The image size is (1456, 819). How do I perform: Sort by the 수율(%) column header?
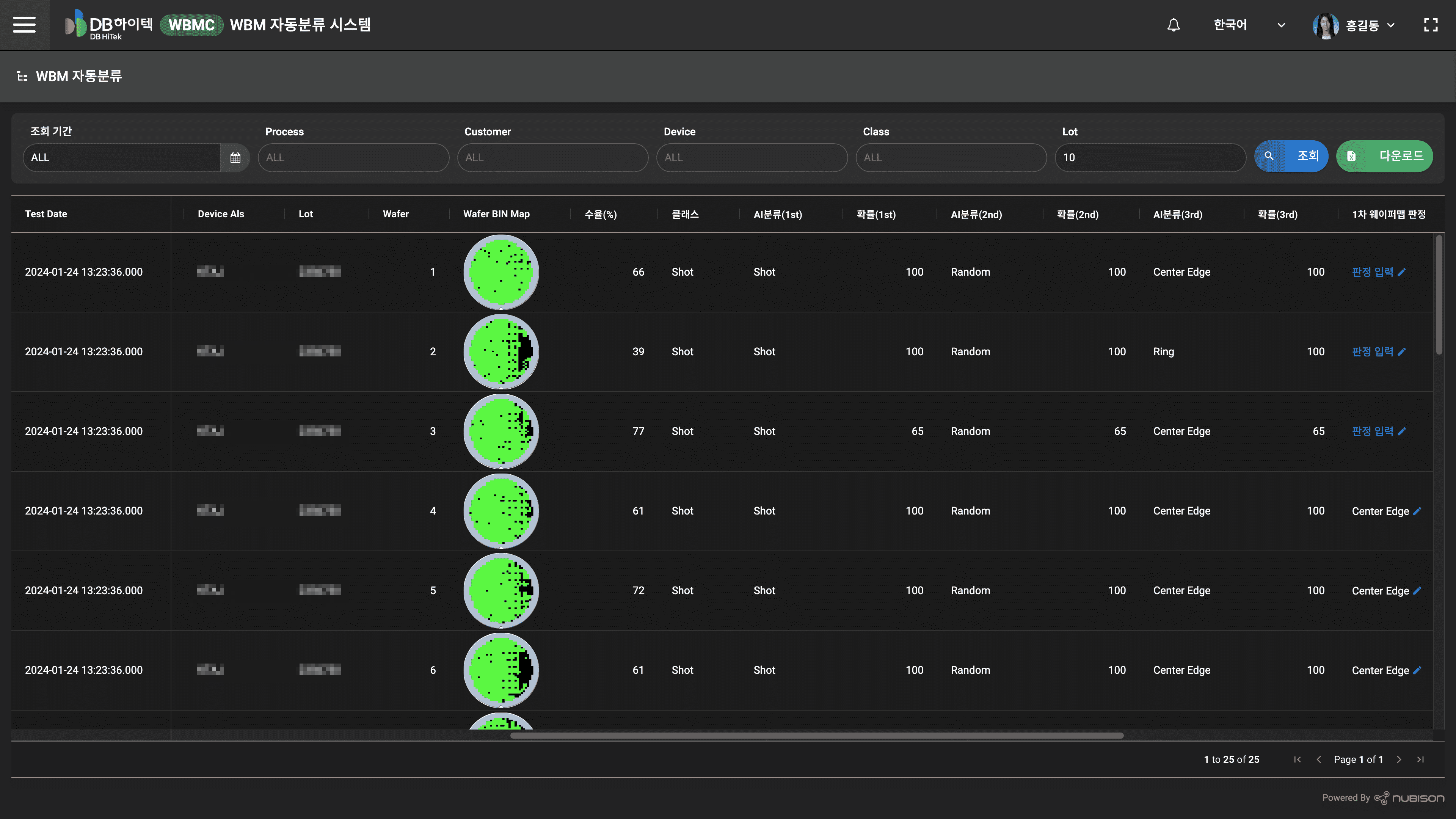coord(600,214)
